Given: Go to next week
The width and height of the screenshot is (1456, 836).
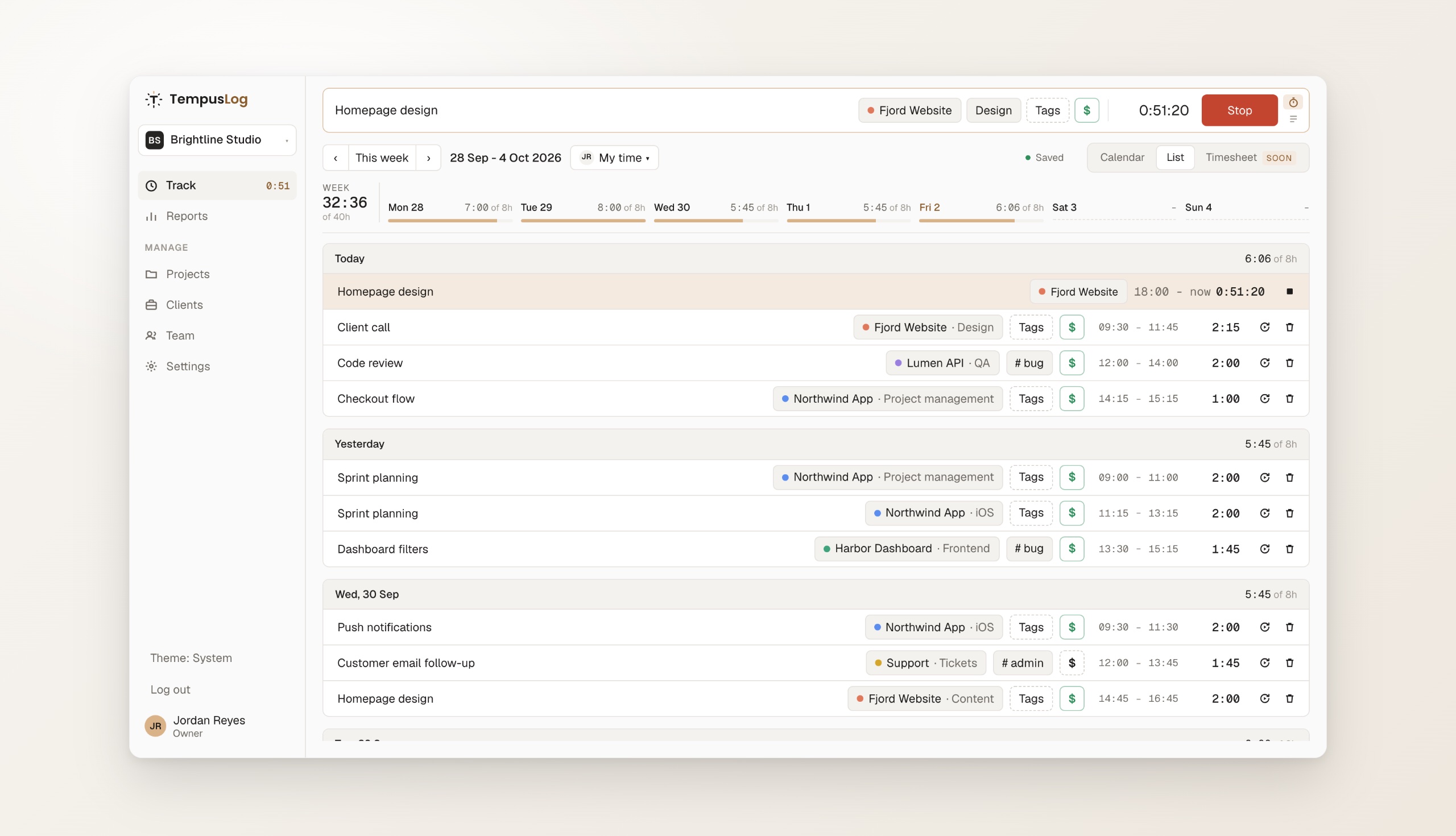Looking at the screenshot, I should (428, 158).
